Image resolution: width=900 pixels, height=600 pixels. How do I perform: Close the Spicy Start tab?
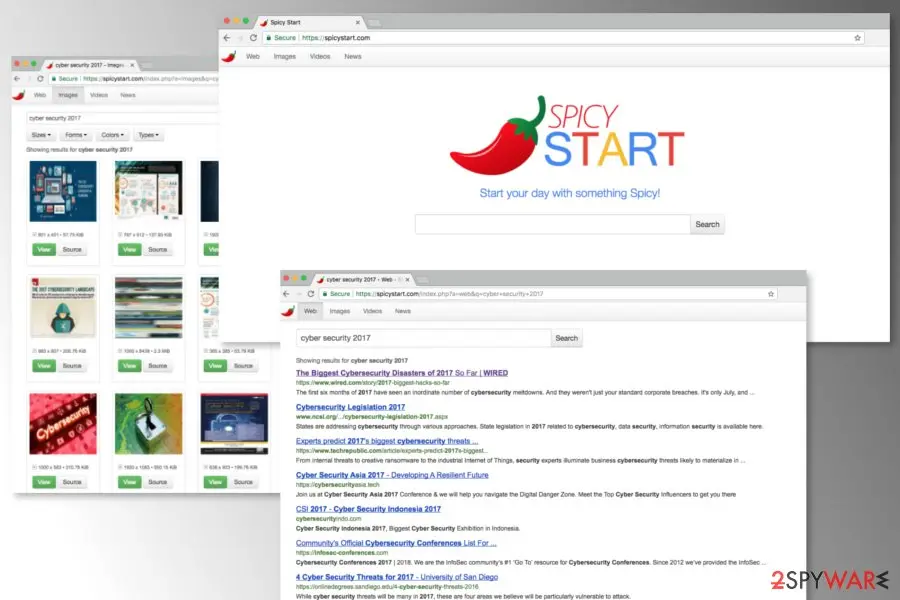click(x=358, y=22)
